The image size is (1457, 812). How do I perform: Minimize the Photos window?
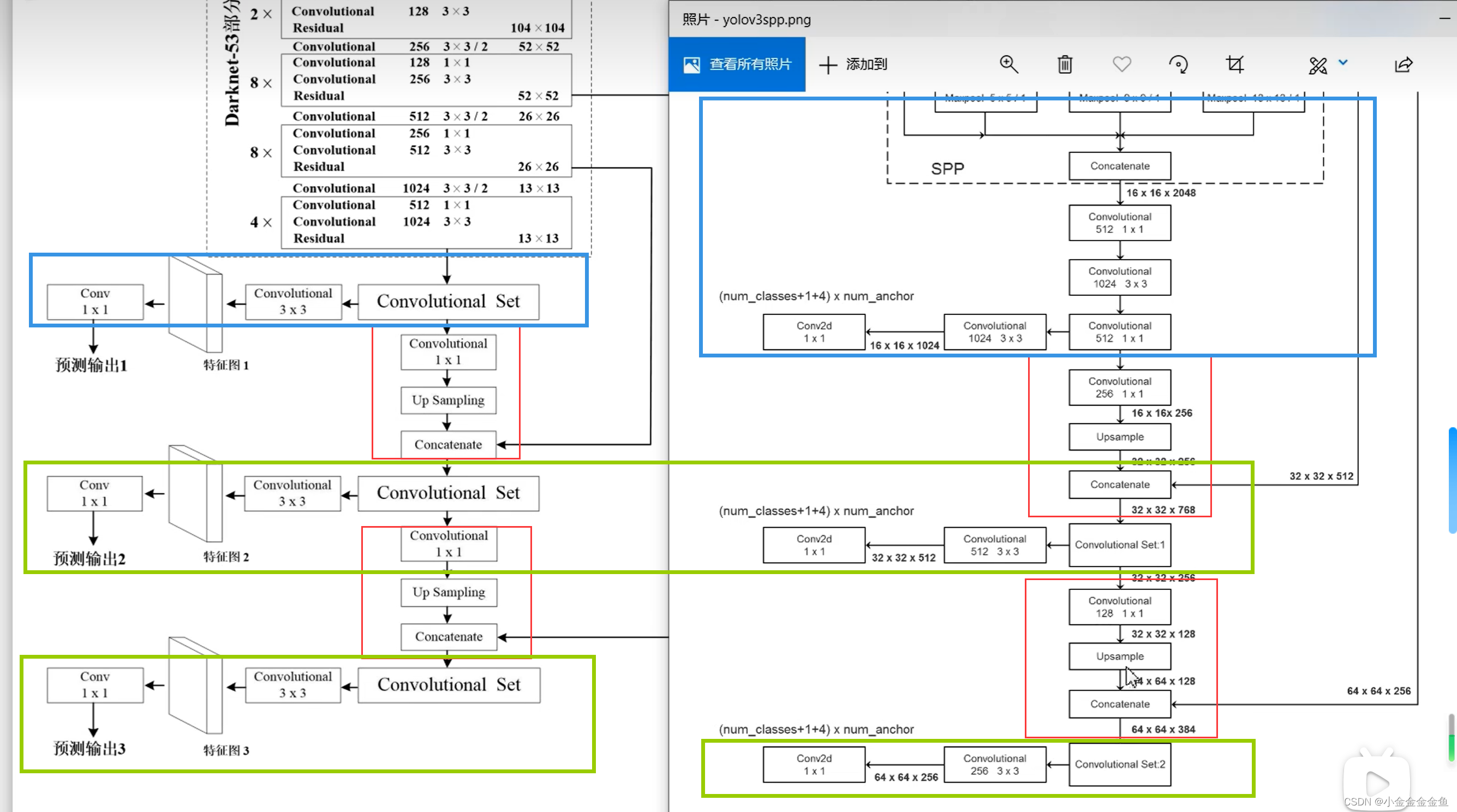[x=1444, y=19]
